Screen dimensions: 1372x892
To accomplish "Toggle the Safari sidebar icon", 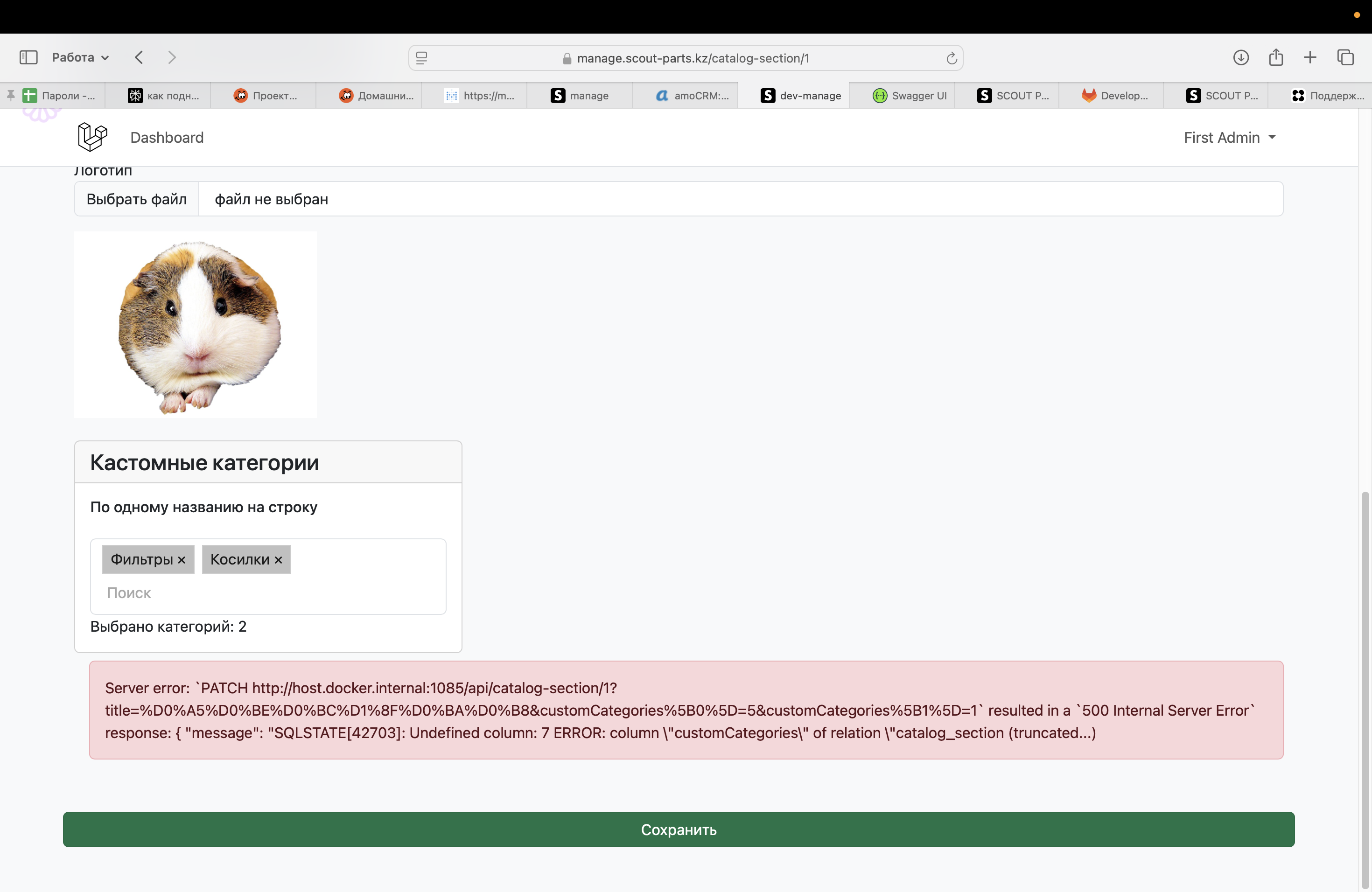I will tap(28, 57).
